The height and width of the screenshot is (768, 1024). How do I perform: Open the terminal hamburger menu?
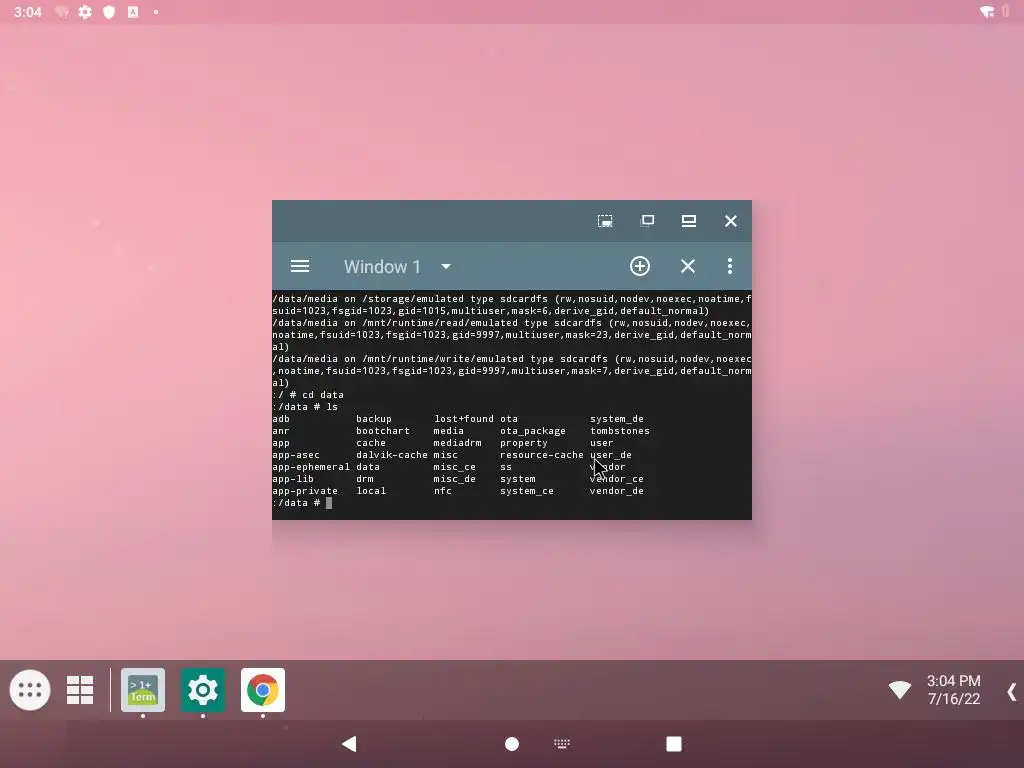point(300,266)
